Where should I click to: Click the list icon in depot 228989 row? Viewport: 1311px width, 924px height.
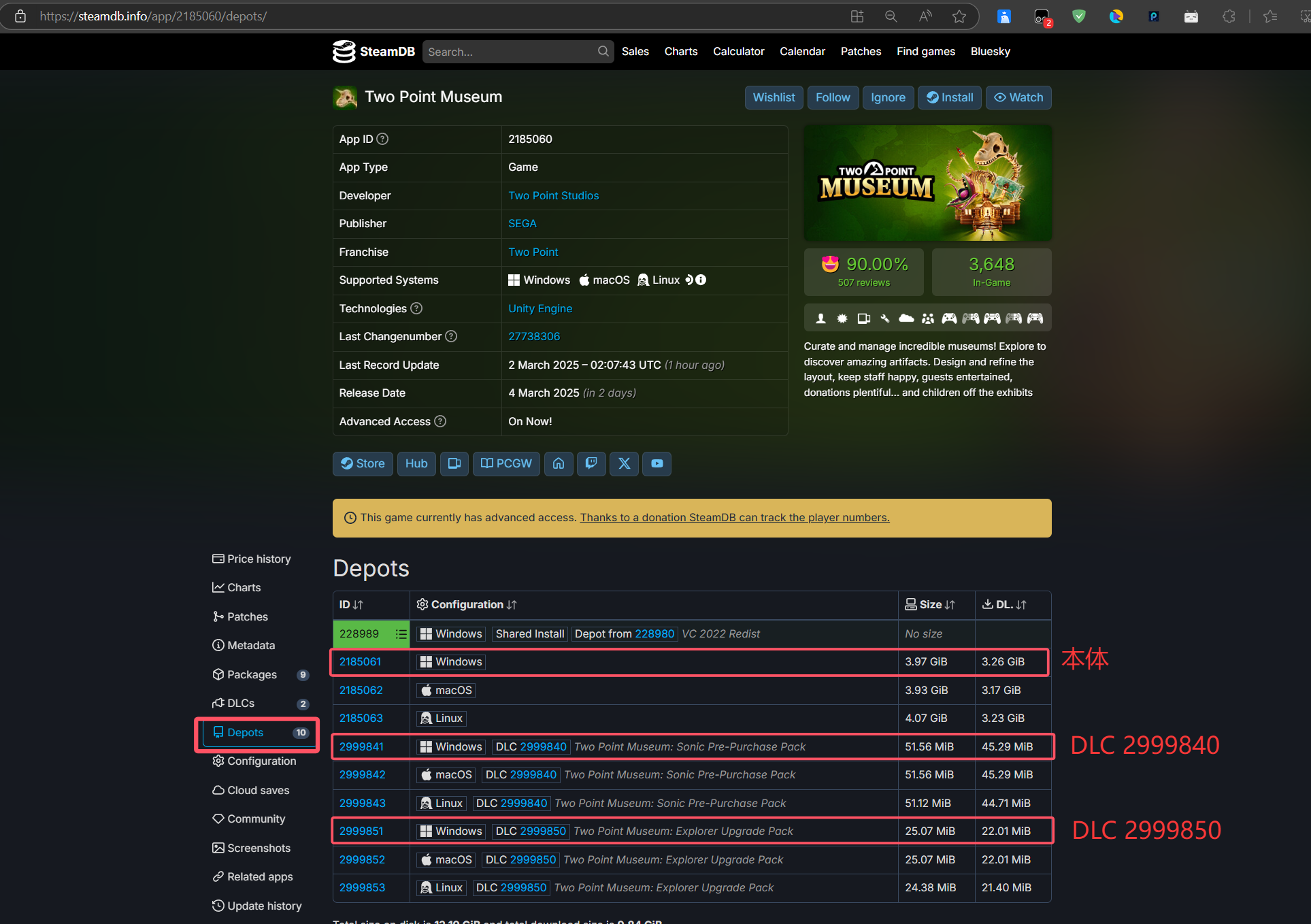click(x=401, y=633)
